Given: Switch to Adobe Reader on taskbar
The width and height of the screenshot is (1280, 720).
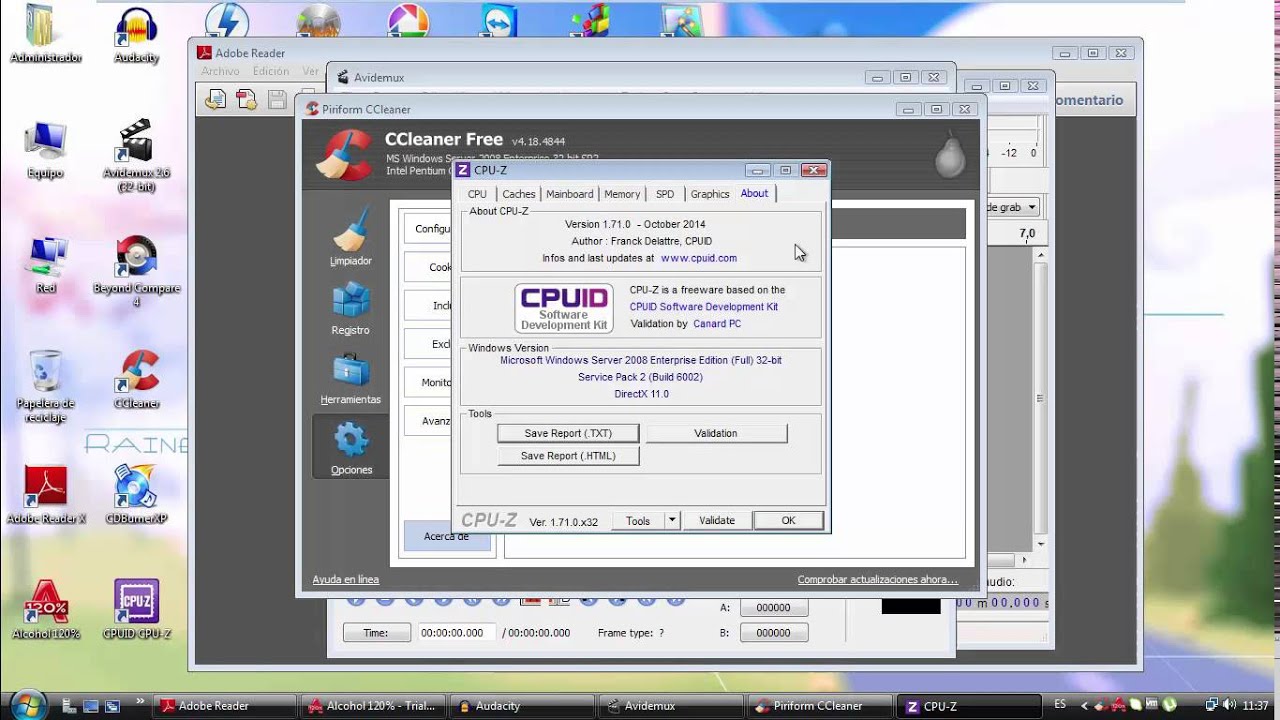Looking at the screenshot, I should click(x=227, y=706).
